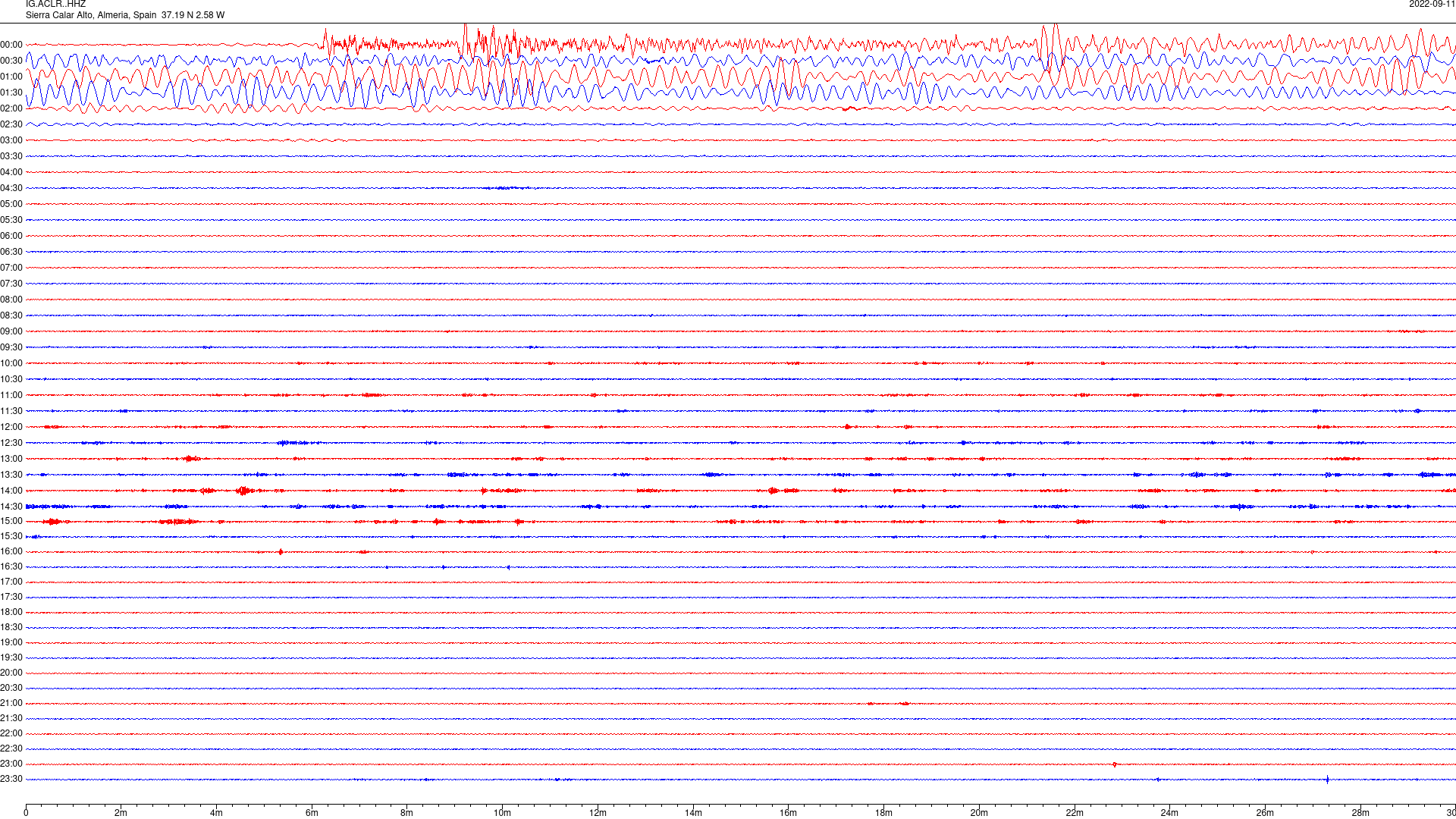Select the 23:00 trace time label
Image resolution: width=1456 pixels, height=819 pixels.
coord(11,764)
